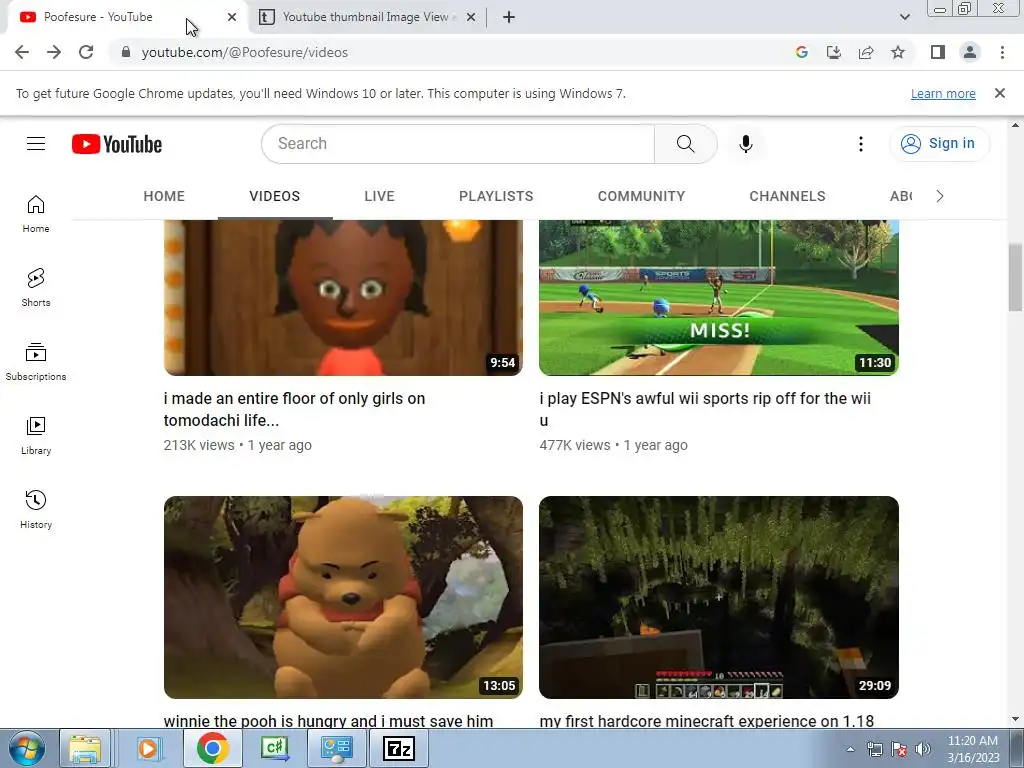
Task: Show hidden system tray icons arrow
Action: coord(850,749)
